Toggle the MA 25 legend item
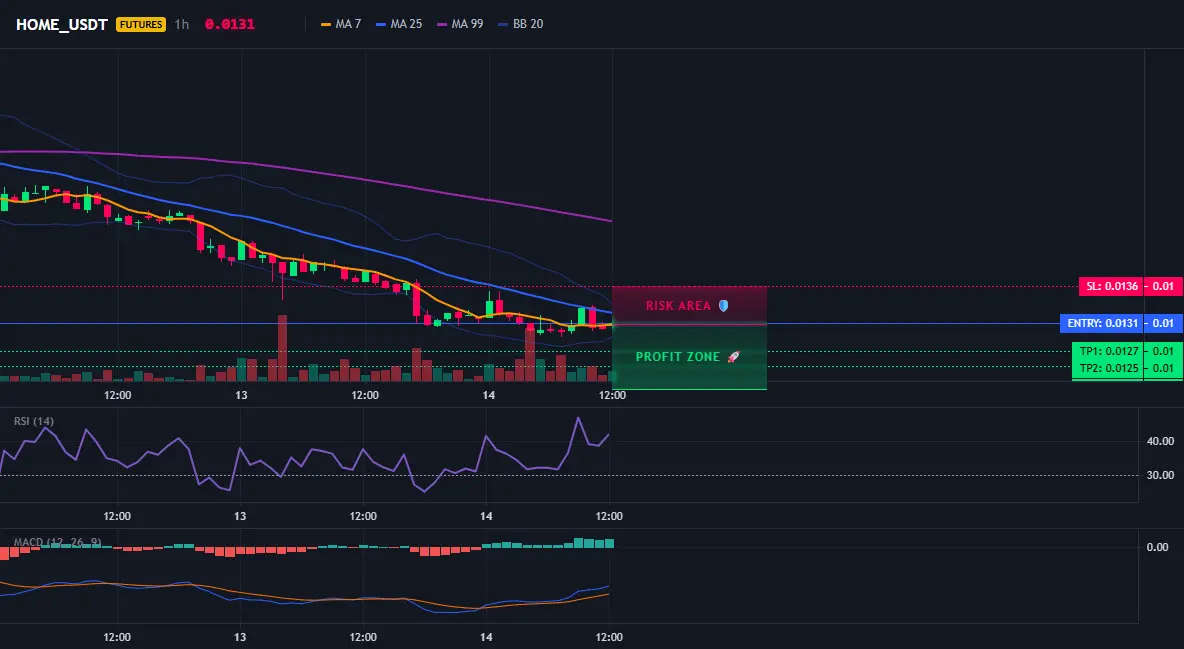This screenshot has height=649, width=1184. pyautogui.click(x=399, y=24)
